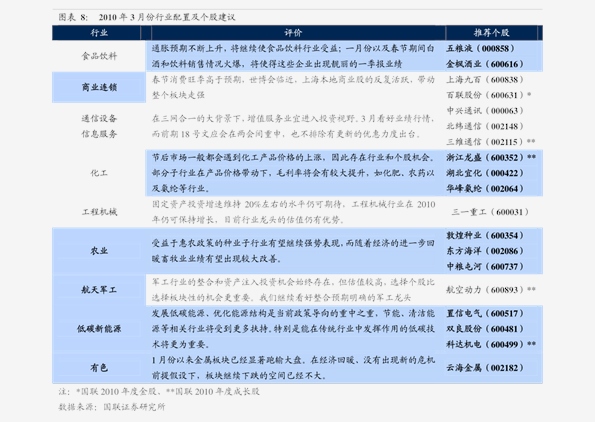The image size is (595, 422).
Task: Click stock 中粮屯河（600737）
Action: (485, 267)
